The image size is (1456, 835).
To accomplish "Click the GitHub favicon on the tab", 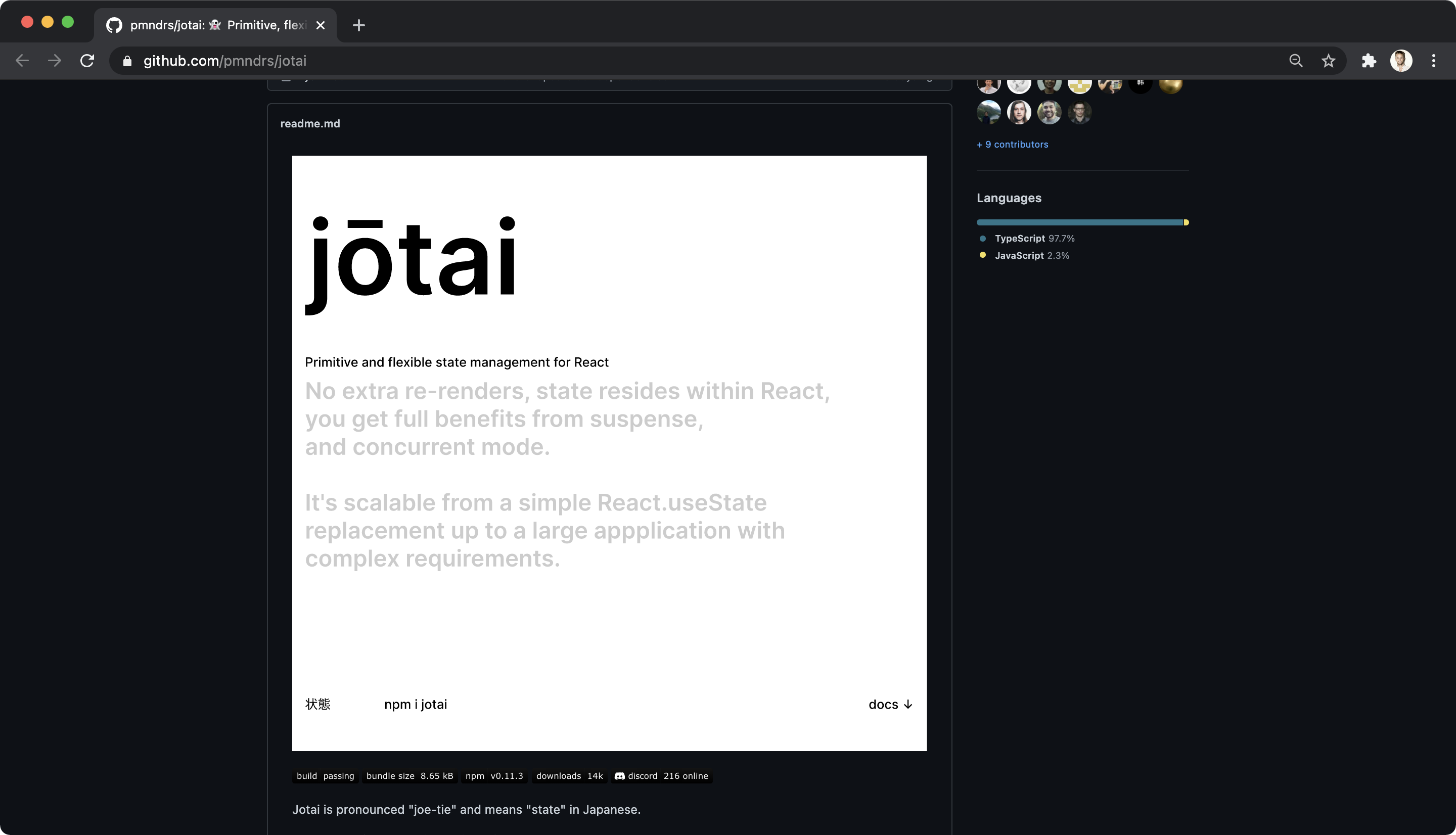I will click(114, 25).
